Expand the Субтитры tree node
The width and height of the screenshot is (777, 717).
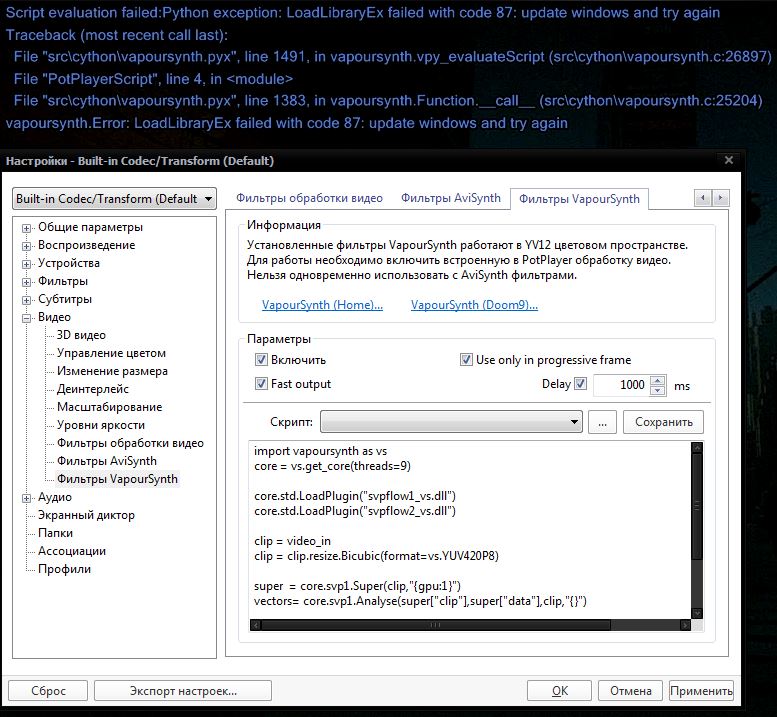27,299
